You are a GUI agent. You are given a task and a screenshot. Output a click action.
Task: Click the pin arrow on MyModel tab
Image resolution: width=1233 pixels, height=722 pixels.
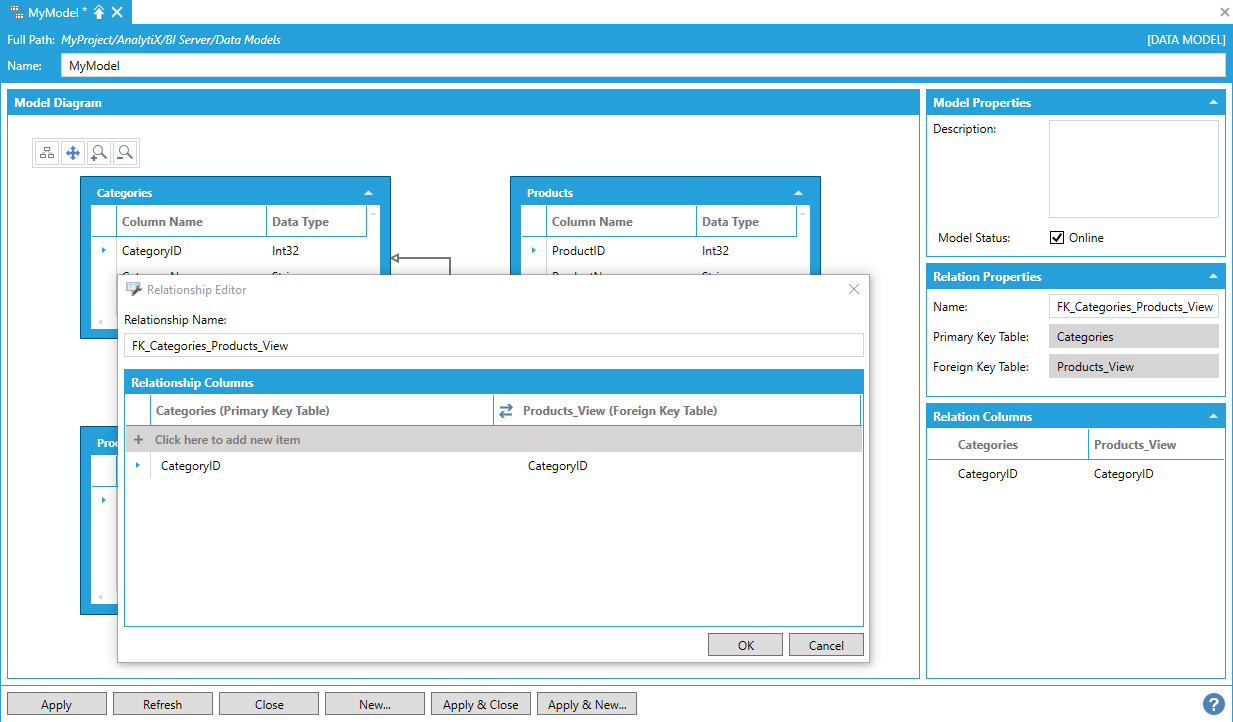99,12
